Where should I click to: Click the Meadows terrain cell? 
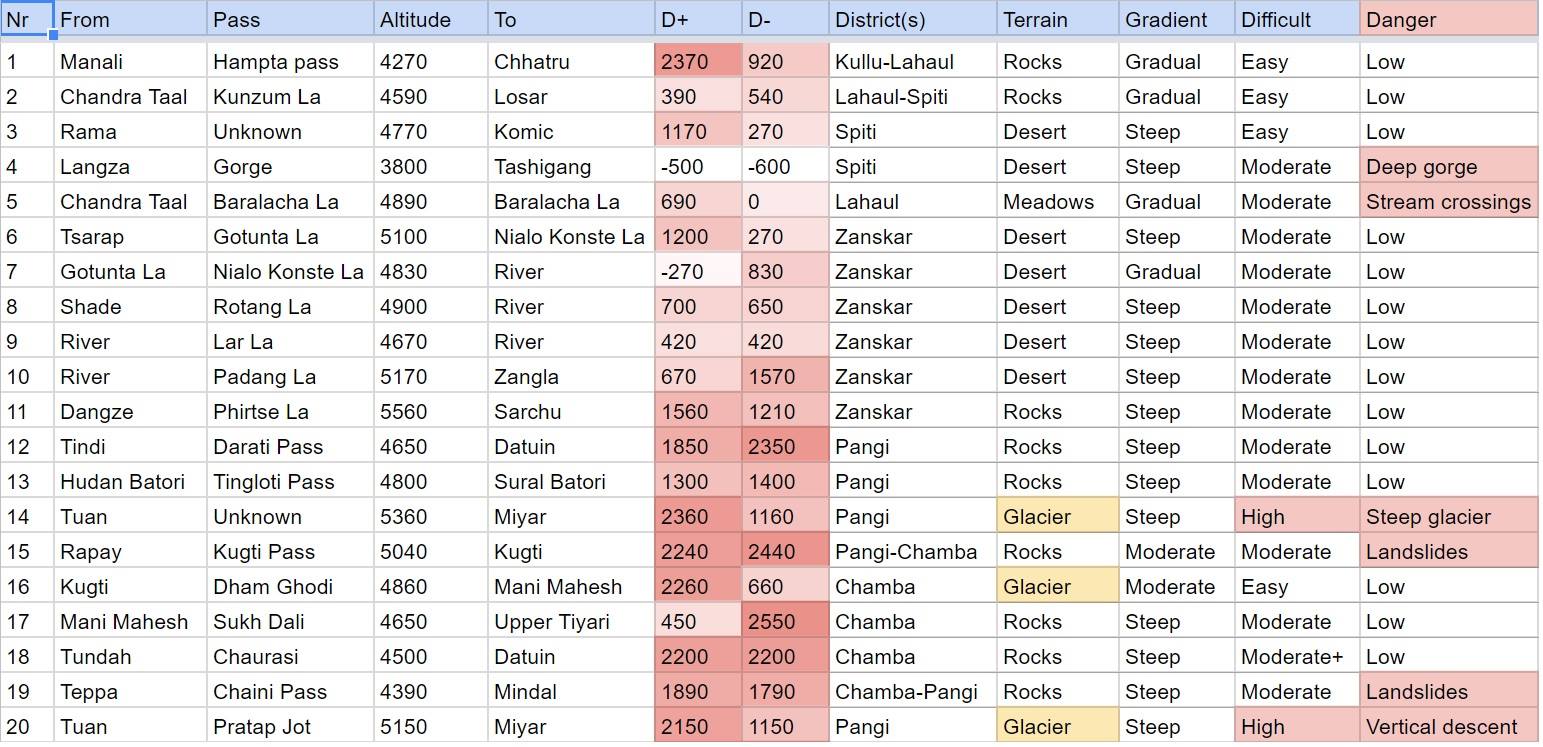[x=1058, y=202]
